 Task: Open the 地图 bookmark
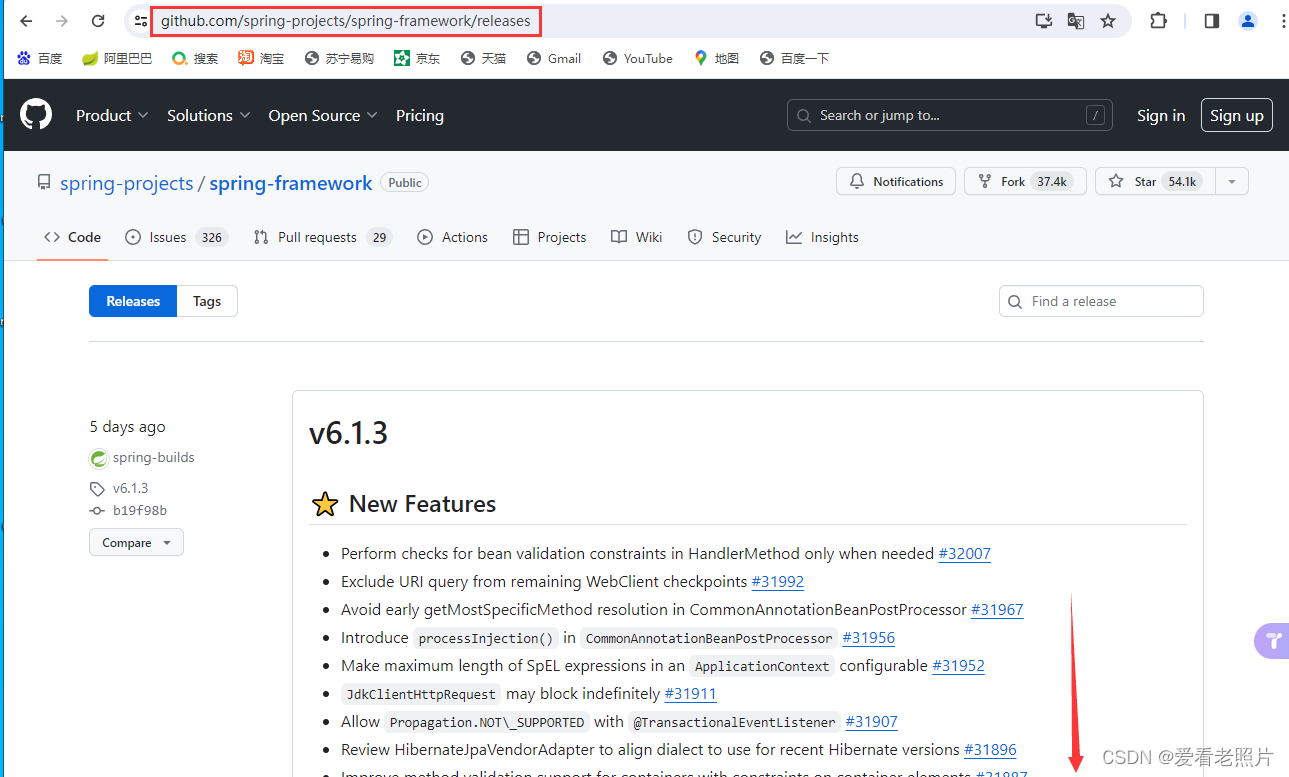pyautogui.click(x=716, y=59)
